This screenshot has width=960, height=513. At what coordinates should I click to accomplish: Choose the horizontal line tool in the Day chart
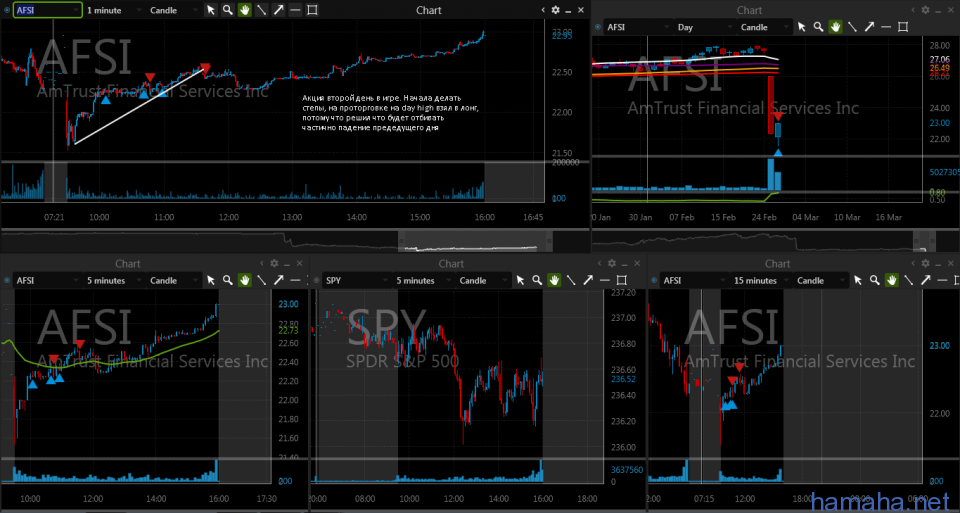pyautogui.click(x=886, y=27)
